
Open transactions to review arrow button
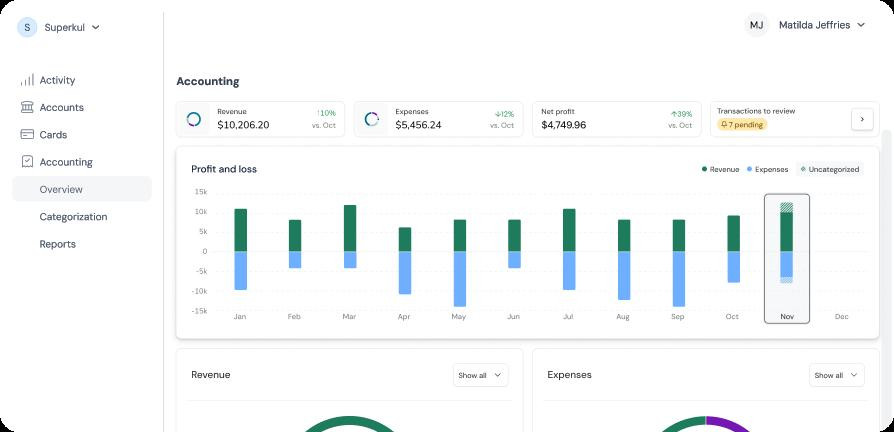pyautogui.click(x=862, y=119)
